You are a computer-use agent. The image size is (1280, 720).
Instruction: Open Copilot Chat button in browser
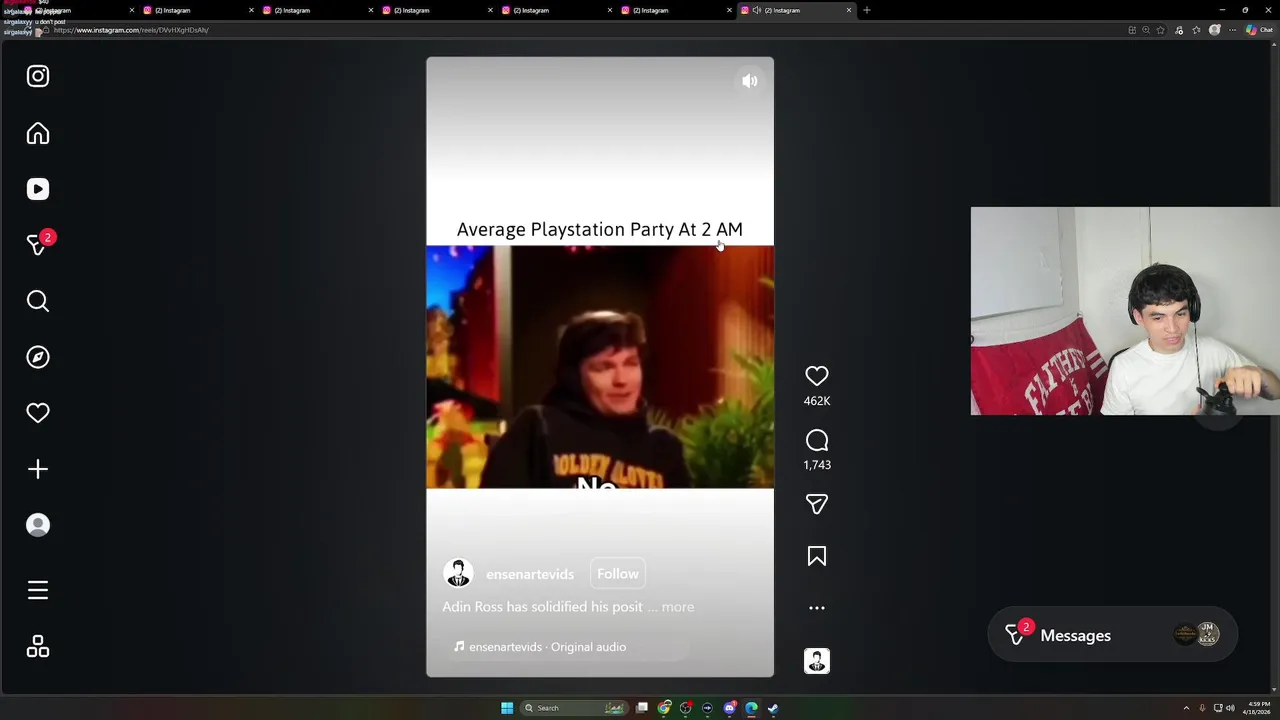tap(1259, 30)
